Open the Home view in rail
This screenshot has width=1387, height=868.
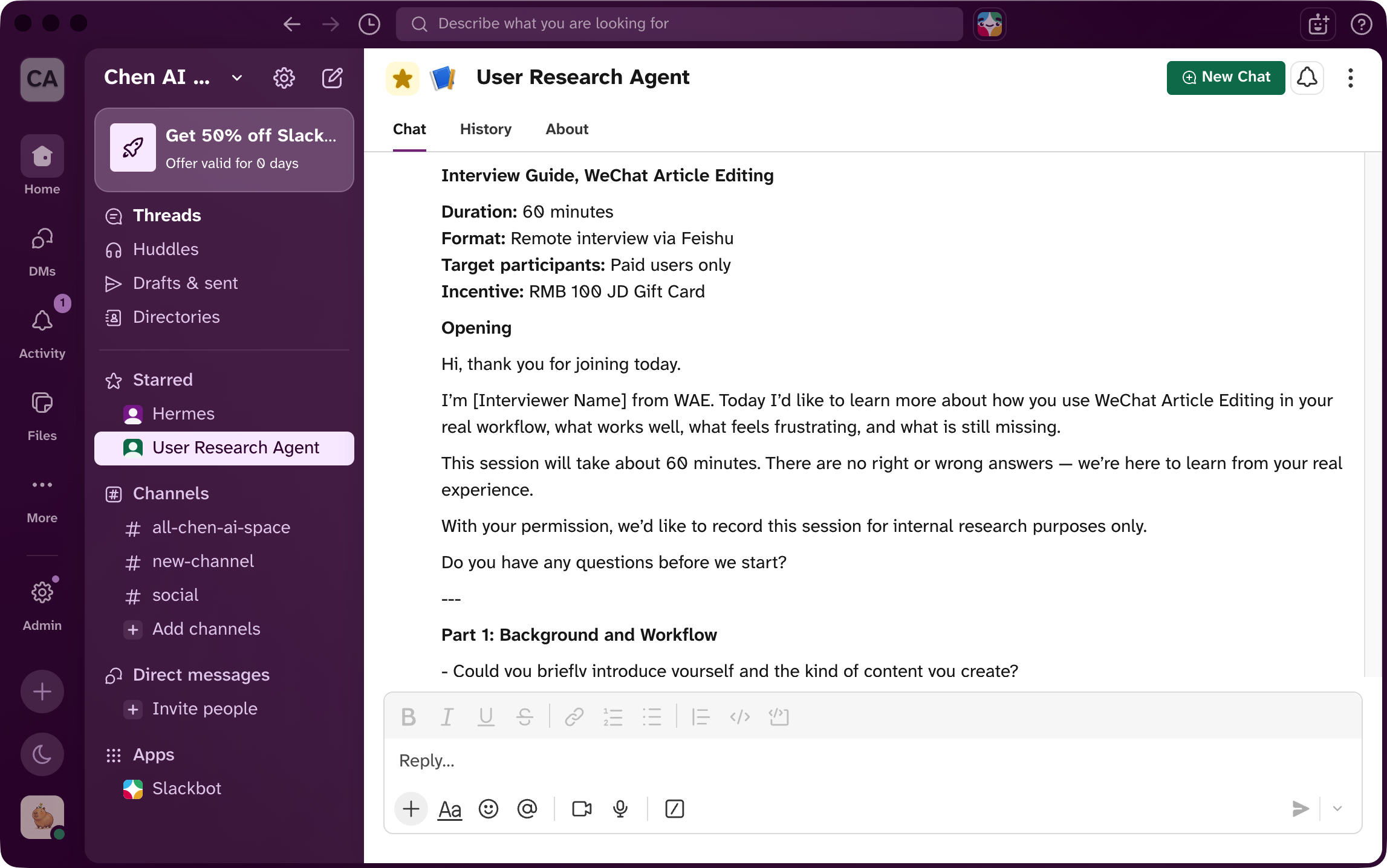[x=42, y=165]
